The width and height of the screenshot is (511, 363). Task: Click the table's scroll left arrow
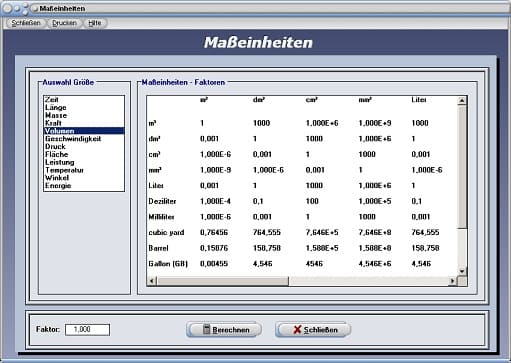(x=152, y=281)
